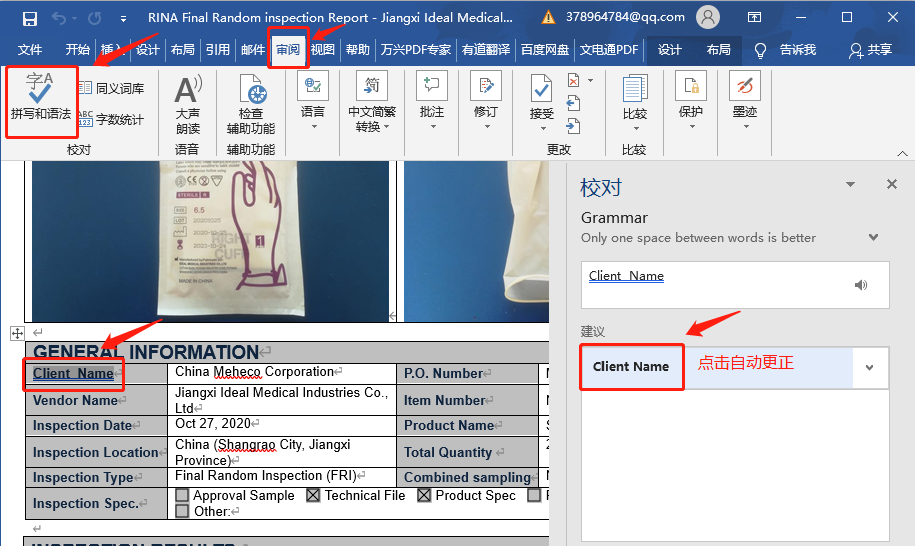The height and width of the screenshot is (546, 915).
Task: Start 大声朗读 read aloud
Action: [188, 104]
